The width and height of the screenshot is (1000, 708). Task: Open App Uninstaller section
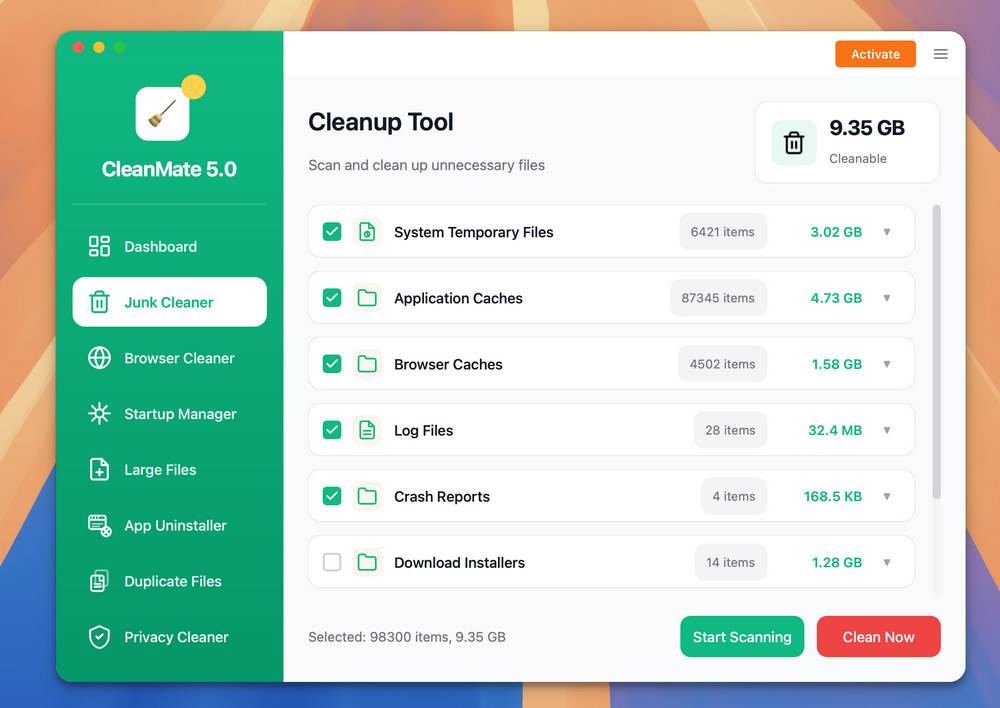[170, 526]
